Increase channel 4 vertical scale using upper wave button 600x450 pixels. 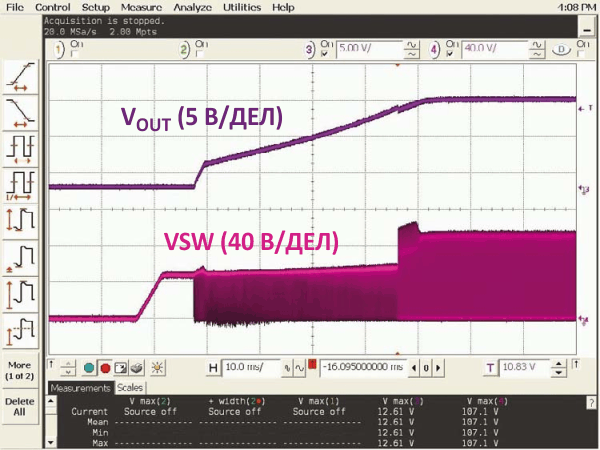point(537,46)
